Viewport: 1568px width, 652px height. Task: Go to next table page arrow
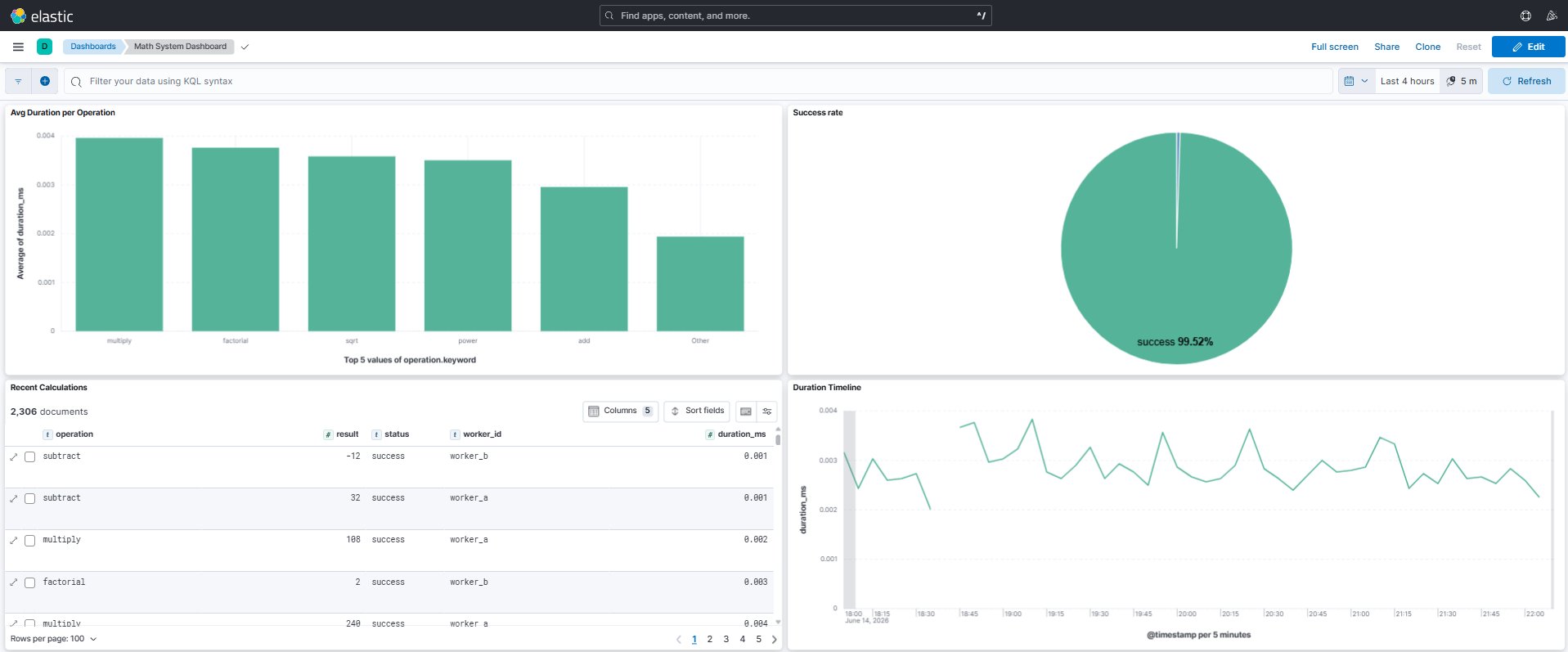tap(774, 640)
